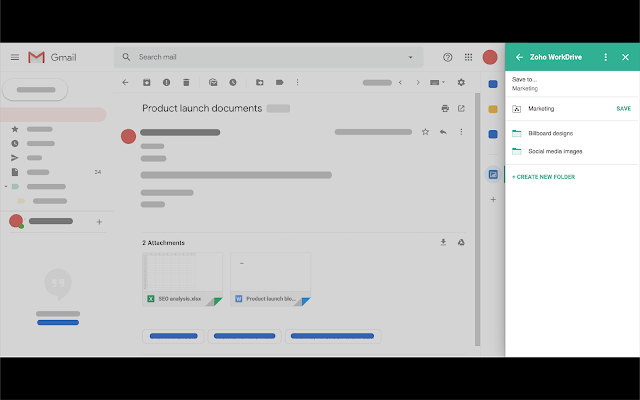Open email in new window
Image resolution: width=640 pixels, height=400 pixels.
click(461, 109)
